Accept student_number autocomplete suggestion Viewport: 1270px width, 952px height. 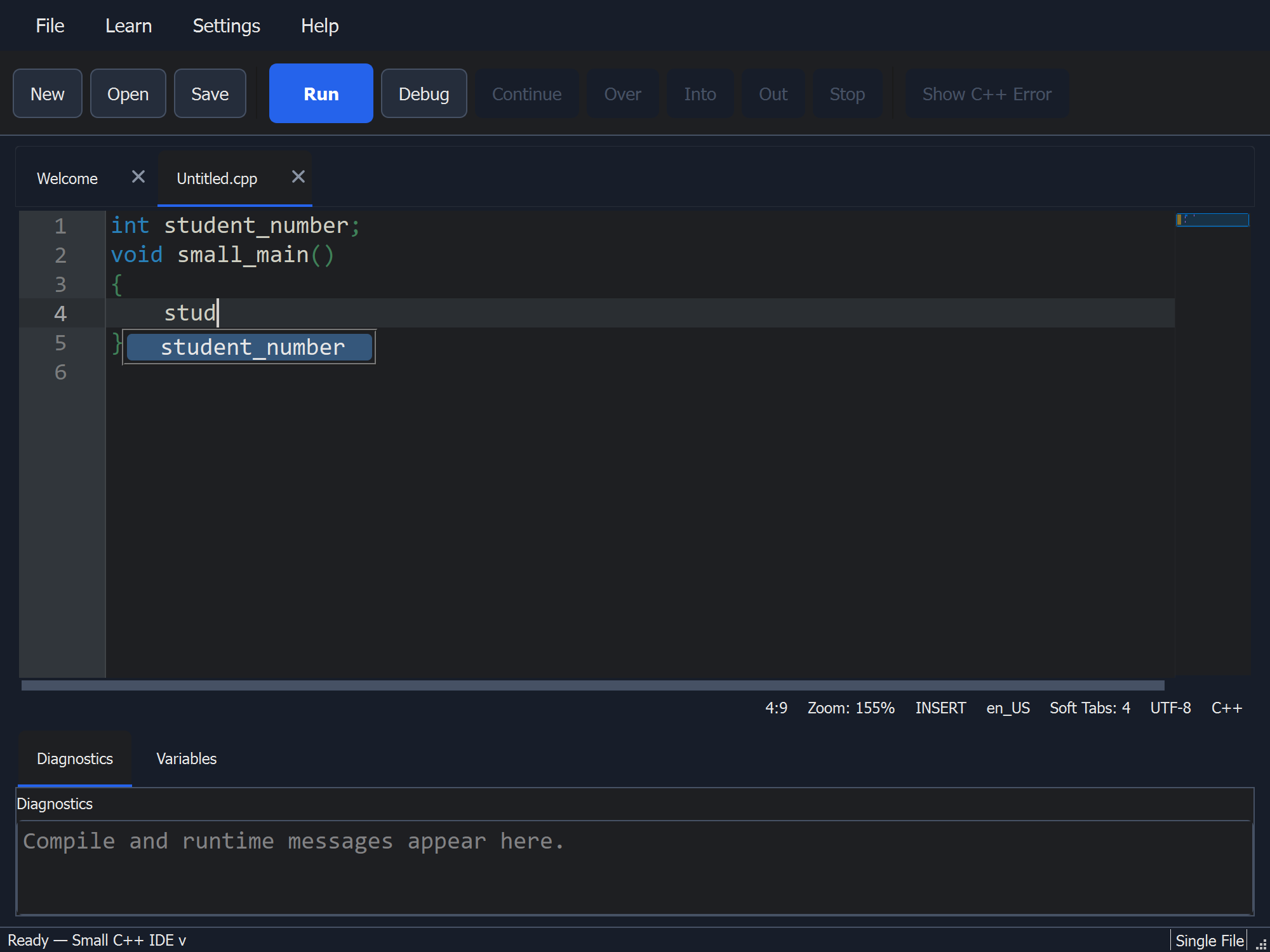pos(249,347)
